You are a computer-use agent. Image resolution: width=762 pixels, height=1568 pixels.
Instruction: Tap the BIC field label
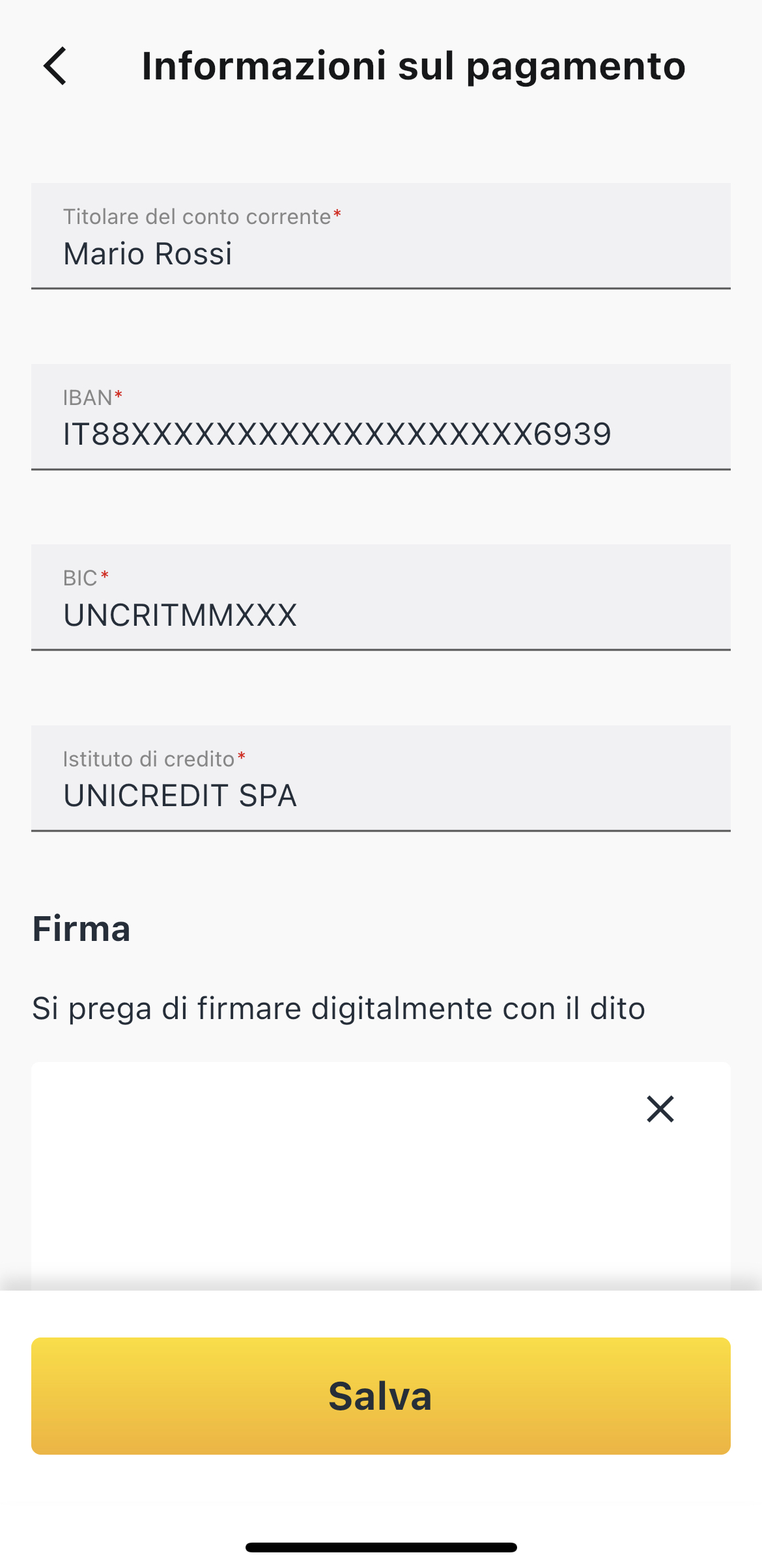pos(80,578)
